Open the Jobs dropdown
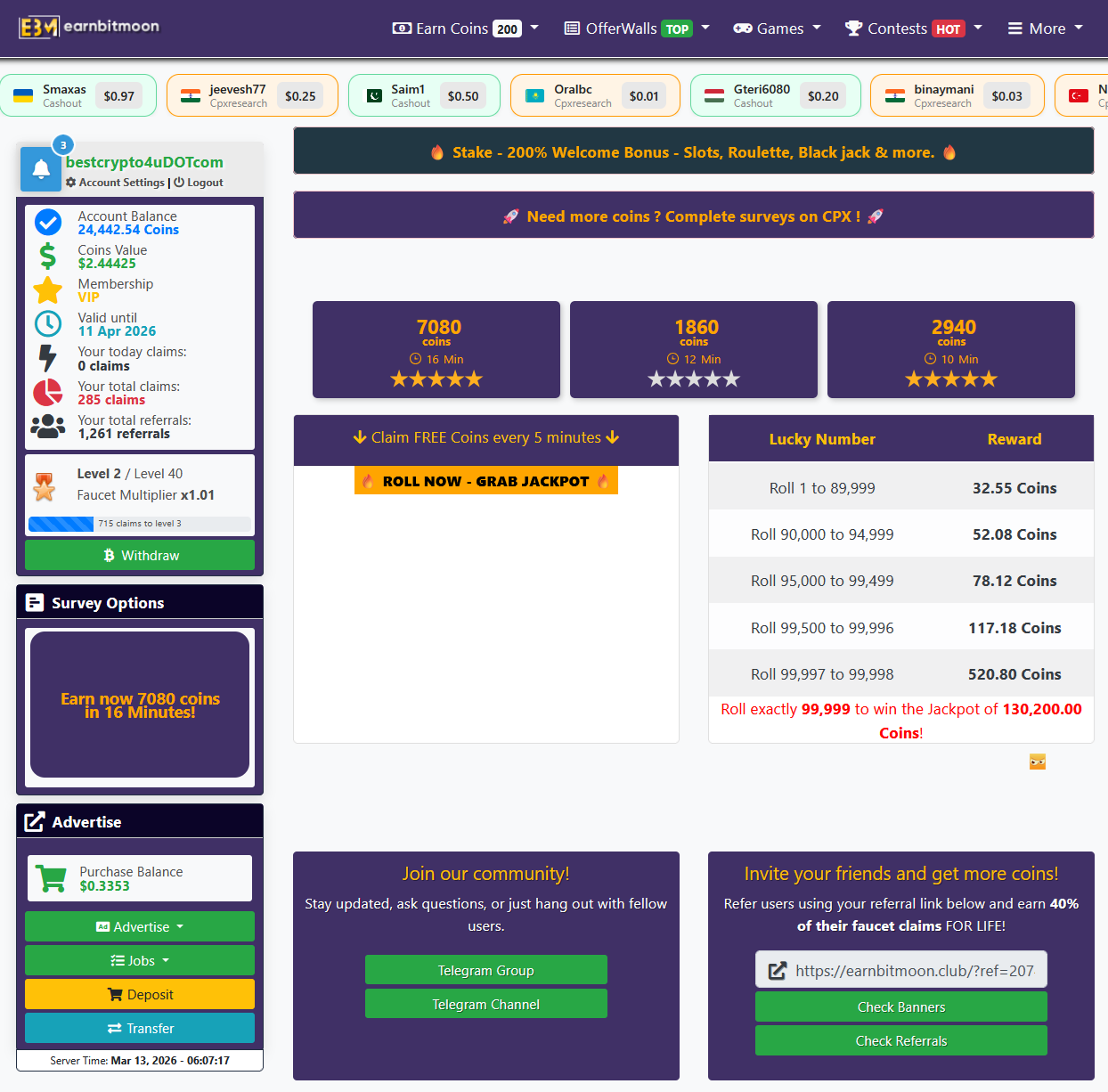The image size is (1108, 1092). (139, 960)
